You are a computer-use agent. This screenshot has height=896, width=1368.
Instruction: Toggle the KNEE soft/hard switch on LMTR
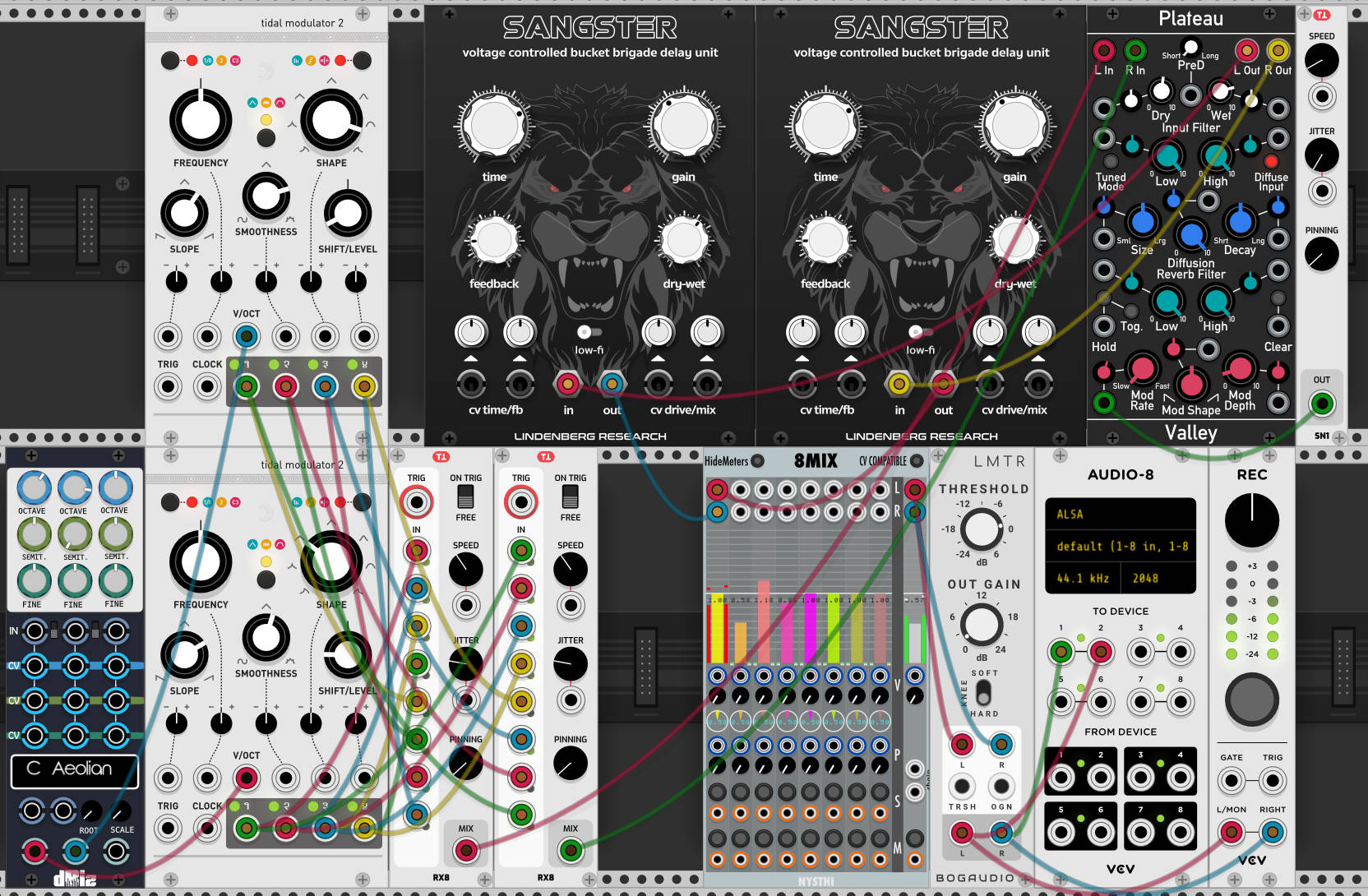tap(982, 693)
